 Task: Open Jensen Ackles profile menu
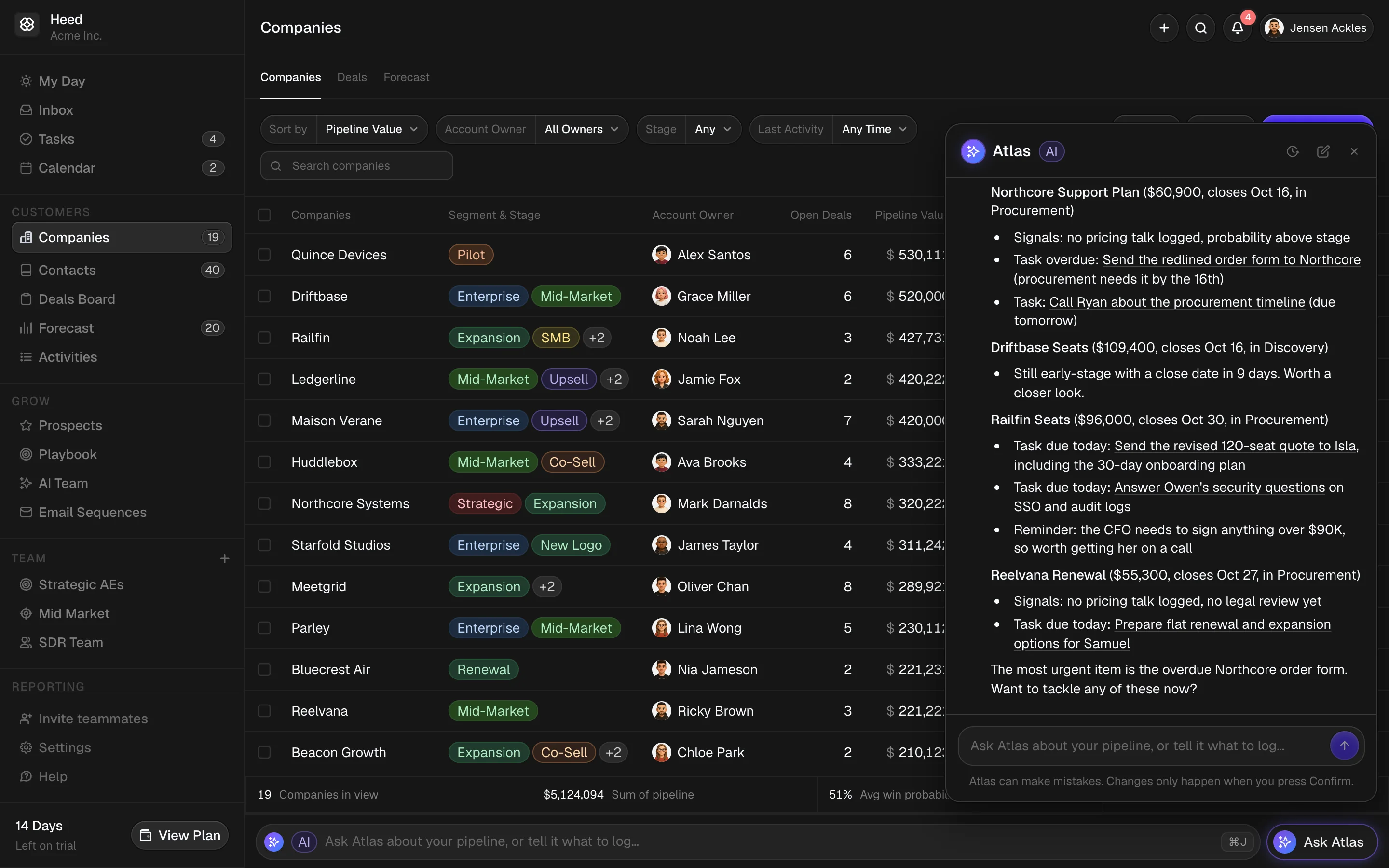point(1316,27)
